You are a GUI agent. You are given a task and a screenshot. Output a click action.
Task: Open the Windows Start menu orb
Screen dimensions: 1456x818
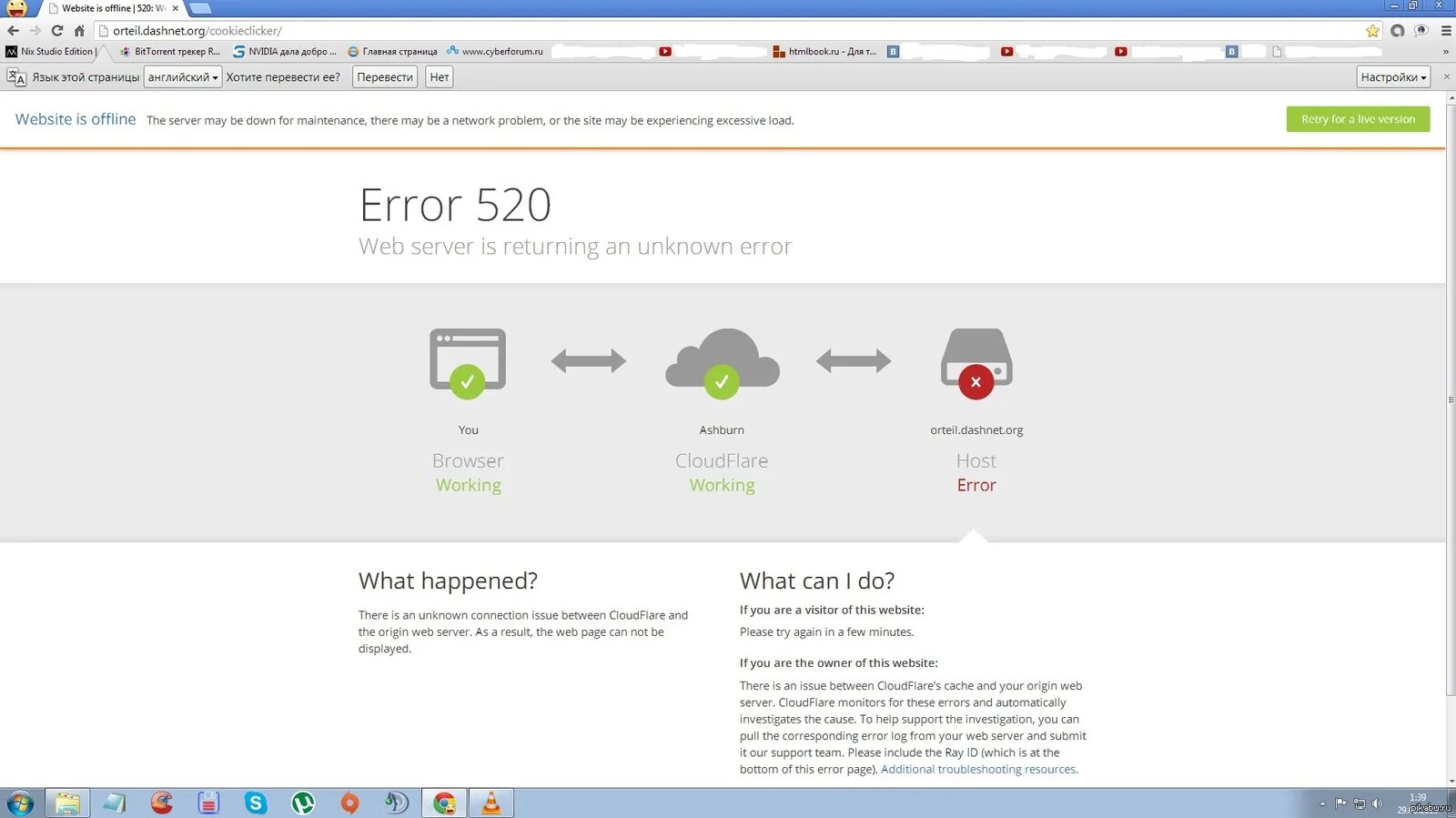[x=20, y=803]
